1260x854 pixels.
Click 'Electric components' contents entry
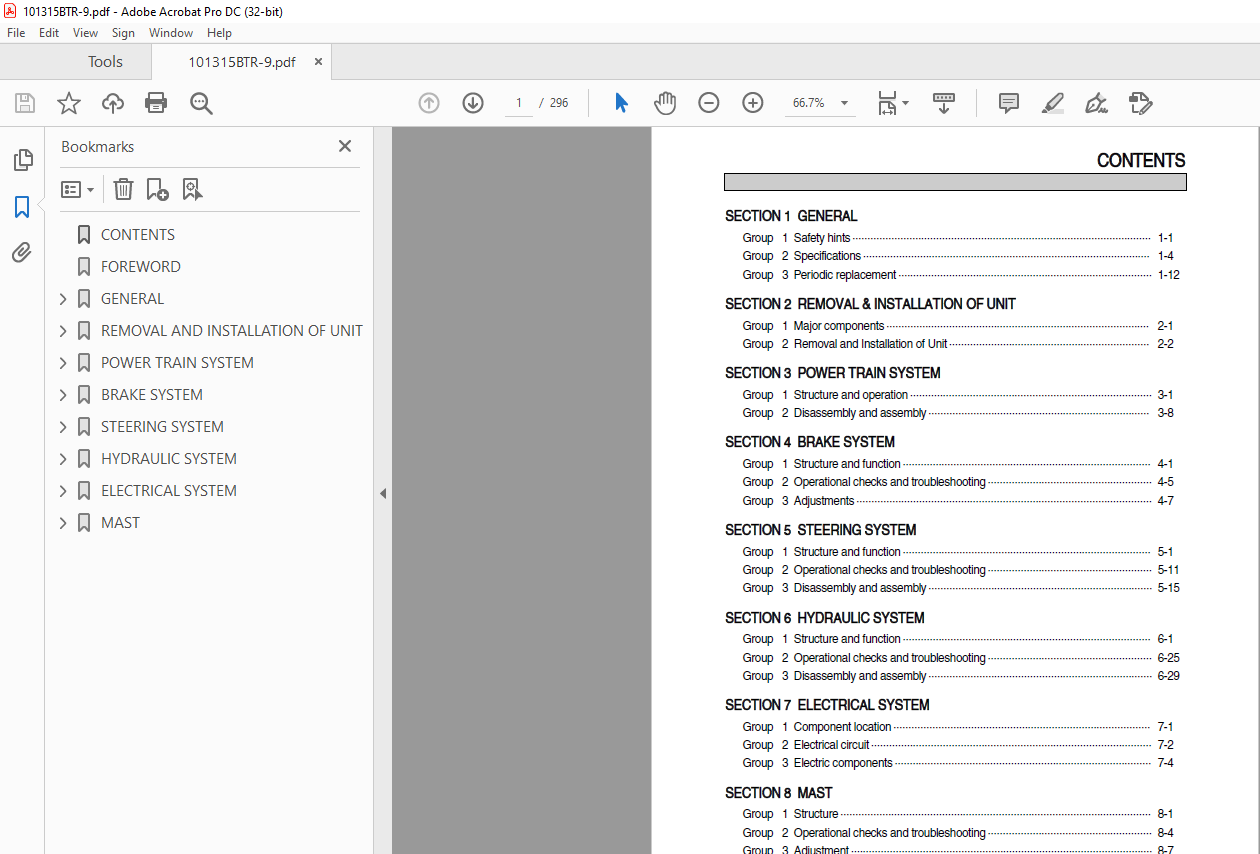tap(843, 763)
